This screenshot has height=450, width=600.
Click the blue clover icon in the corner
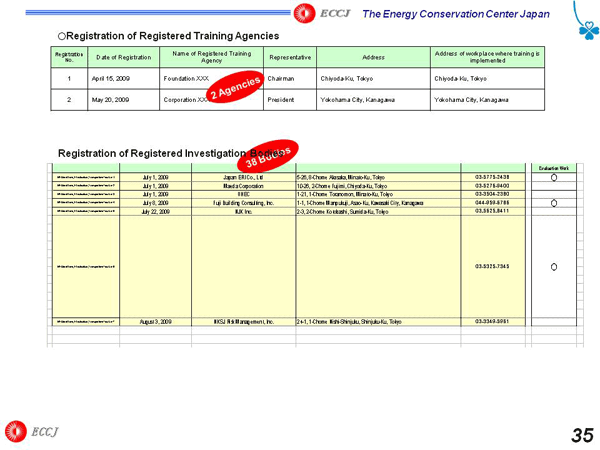click(x=589, y=30)
